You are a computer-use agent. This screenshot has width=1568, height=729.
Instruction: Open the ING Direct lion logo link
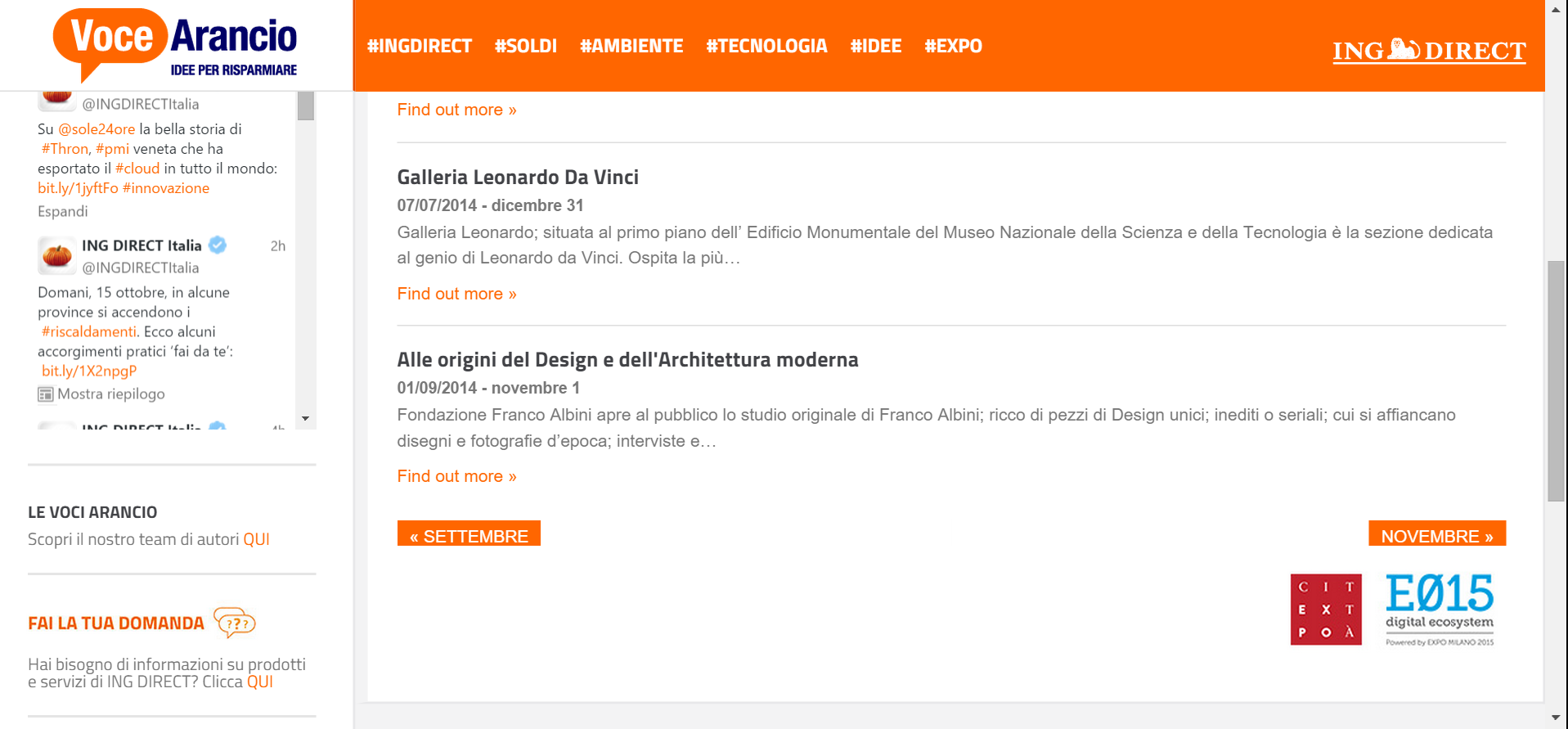1428,51
